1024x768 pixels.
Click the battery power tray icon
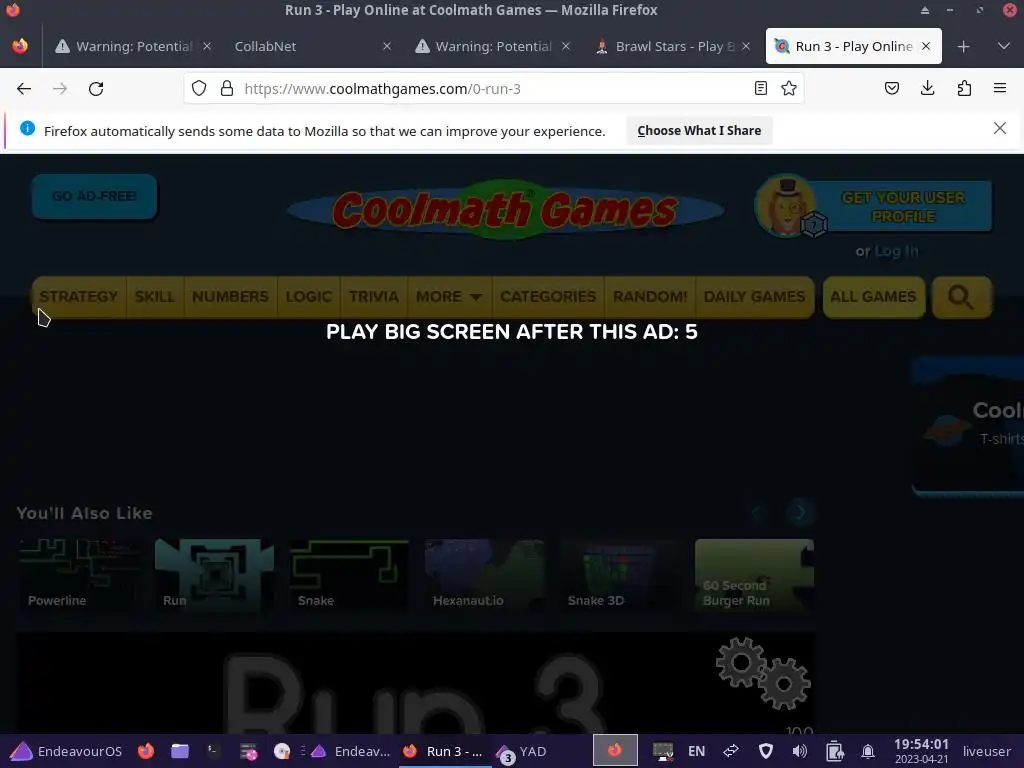coord(835,752)
